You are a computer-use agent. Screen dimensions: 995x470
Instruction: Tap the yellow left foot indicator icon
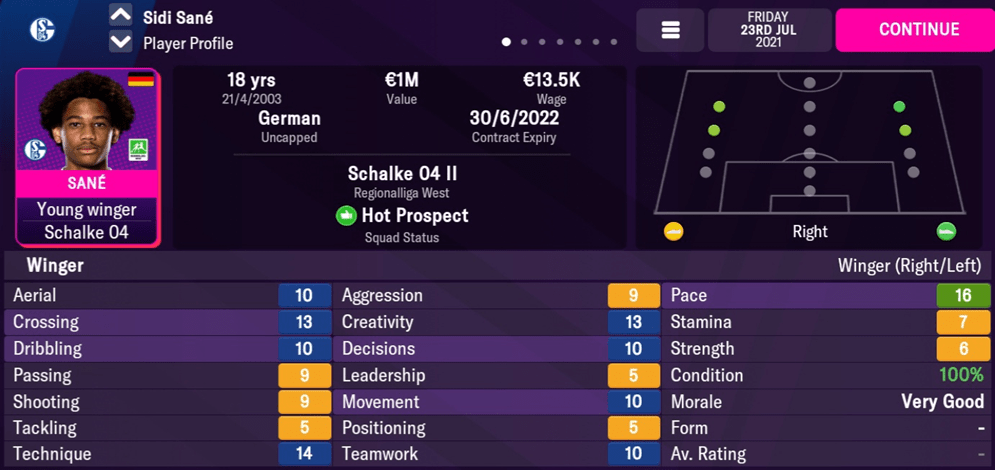coord(674,232)
